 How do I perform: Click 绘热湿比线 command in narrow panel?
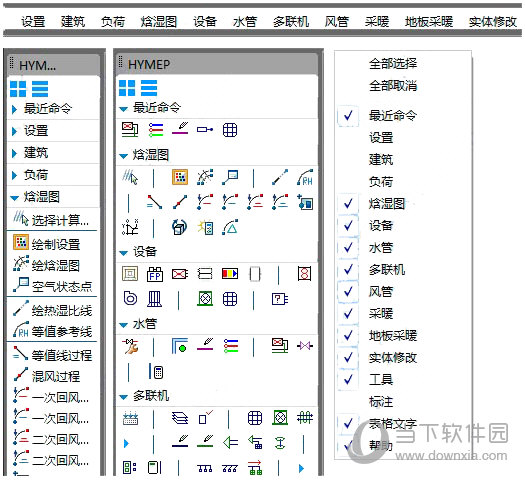click(x=53, y=310)
